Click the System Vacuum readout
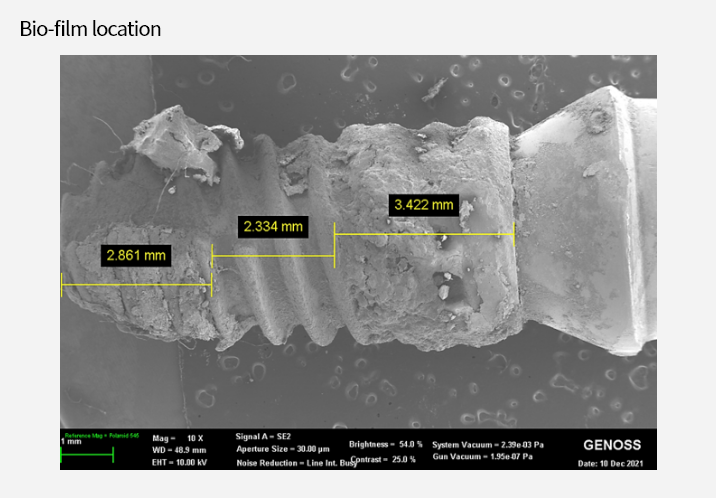716x498 pixels. click(x=489, y=443)
